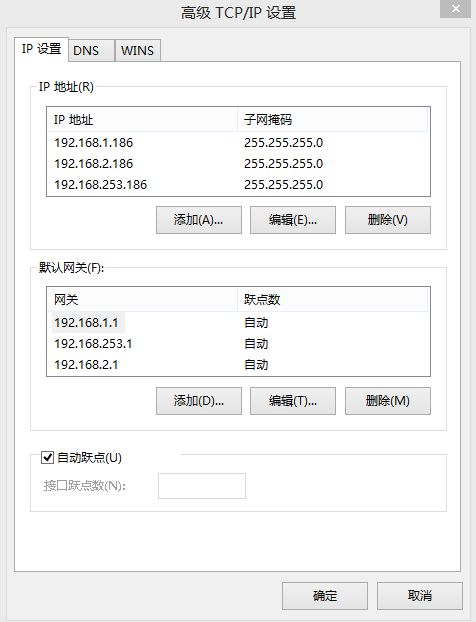
Task: Select gateway 192.168.253.1 row
Action: 238,344
